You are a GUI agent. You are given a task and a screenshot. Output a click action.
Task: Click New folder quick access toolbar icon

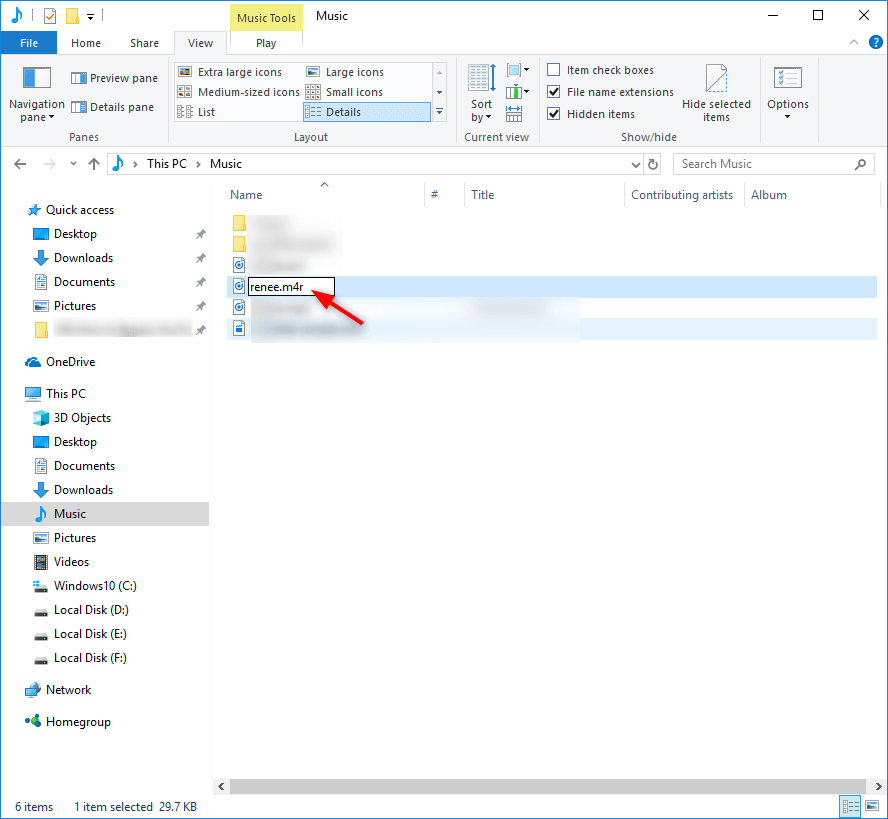pos(72,16)
